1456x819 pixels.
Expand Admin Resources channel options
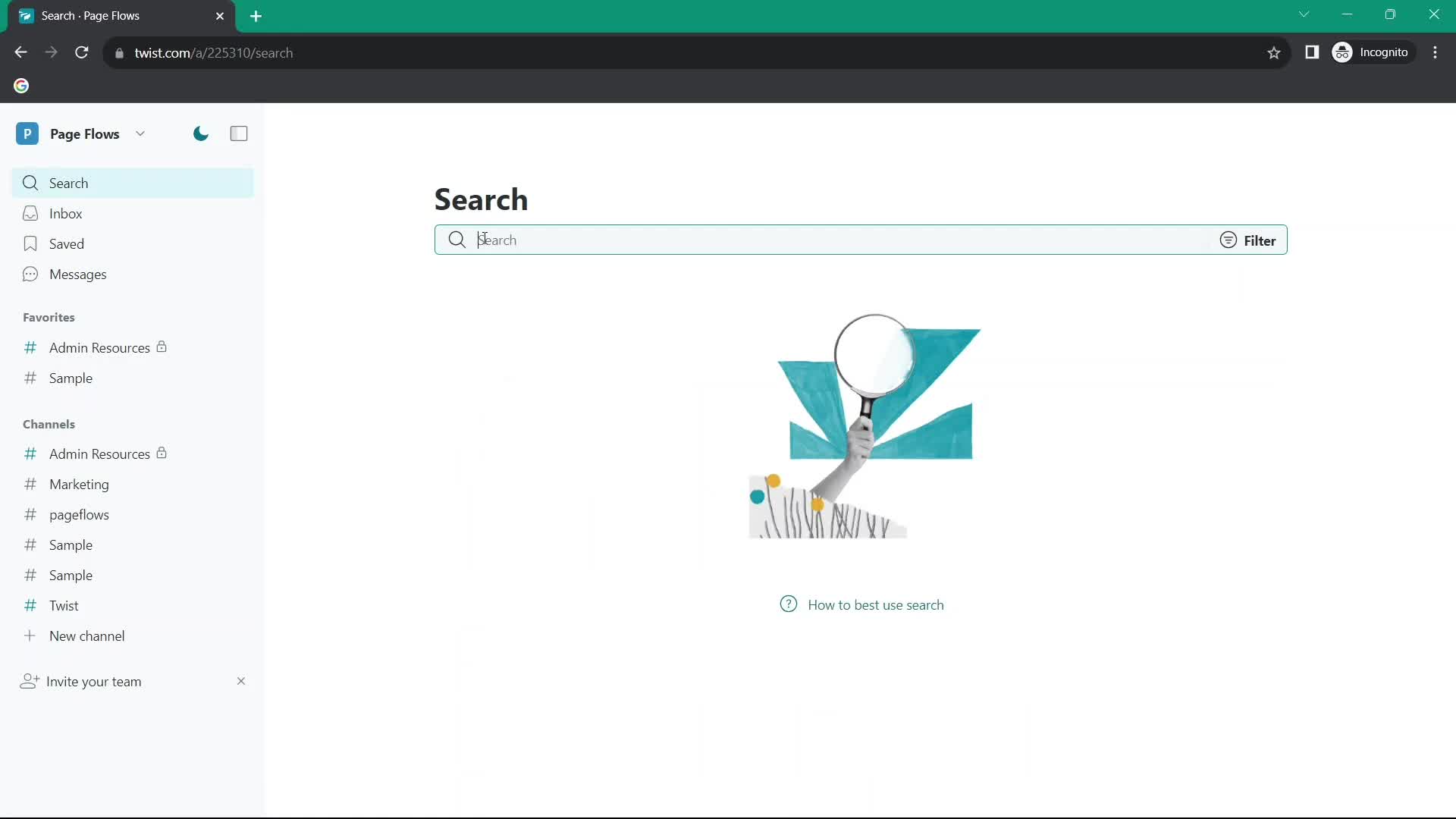point(100,454)
